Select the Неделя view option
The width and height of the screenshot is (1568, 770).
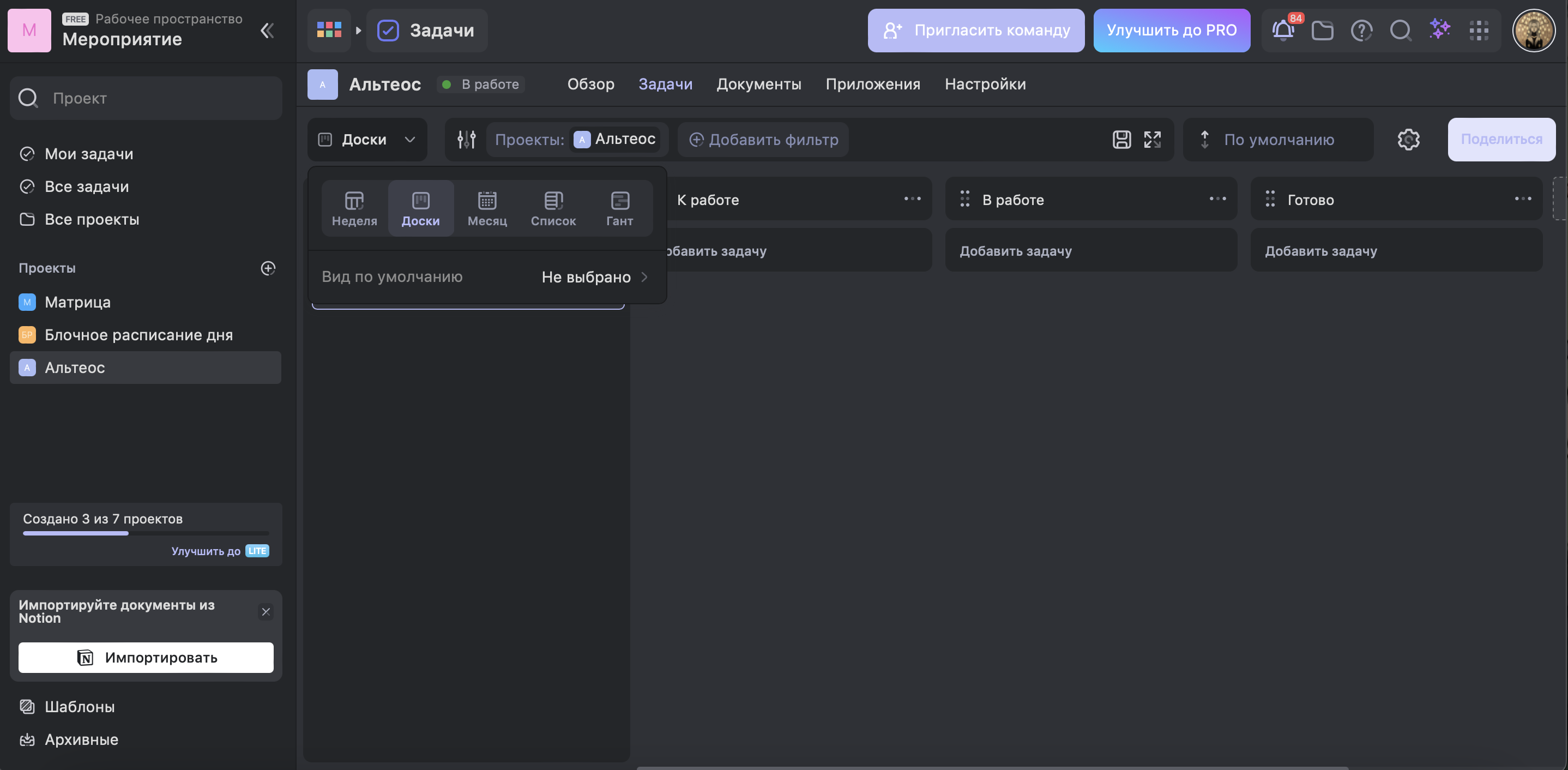(354, 208)
